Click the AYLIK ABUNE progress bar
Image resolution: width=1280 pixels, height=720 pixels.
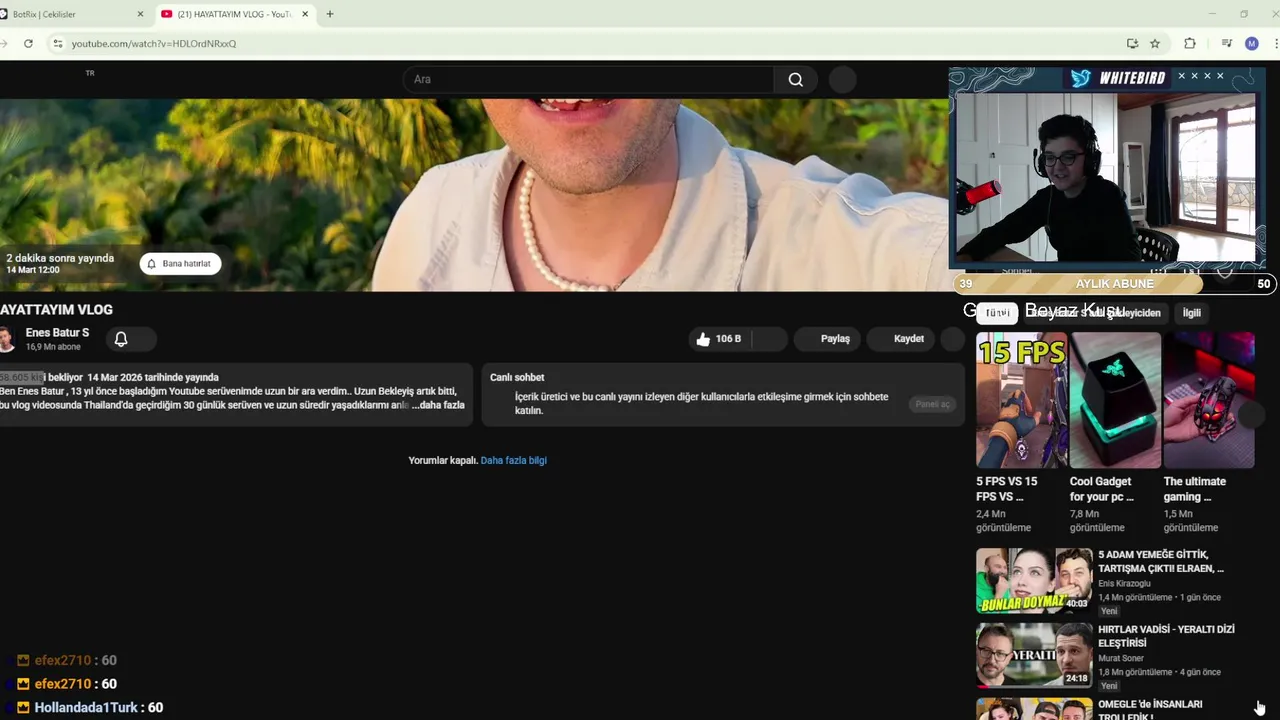(x=1114, y=284)
